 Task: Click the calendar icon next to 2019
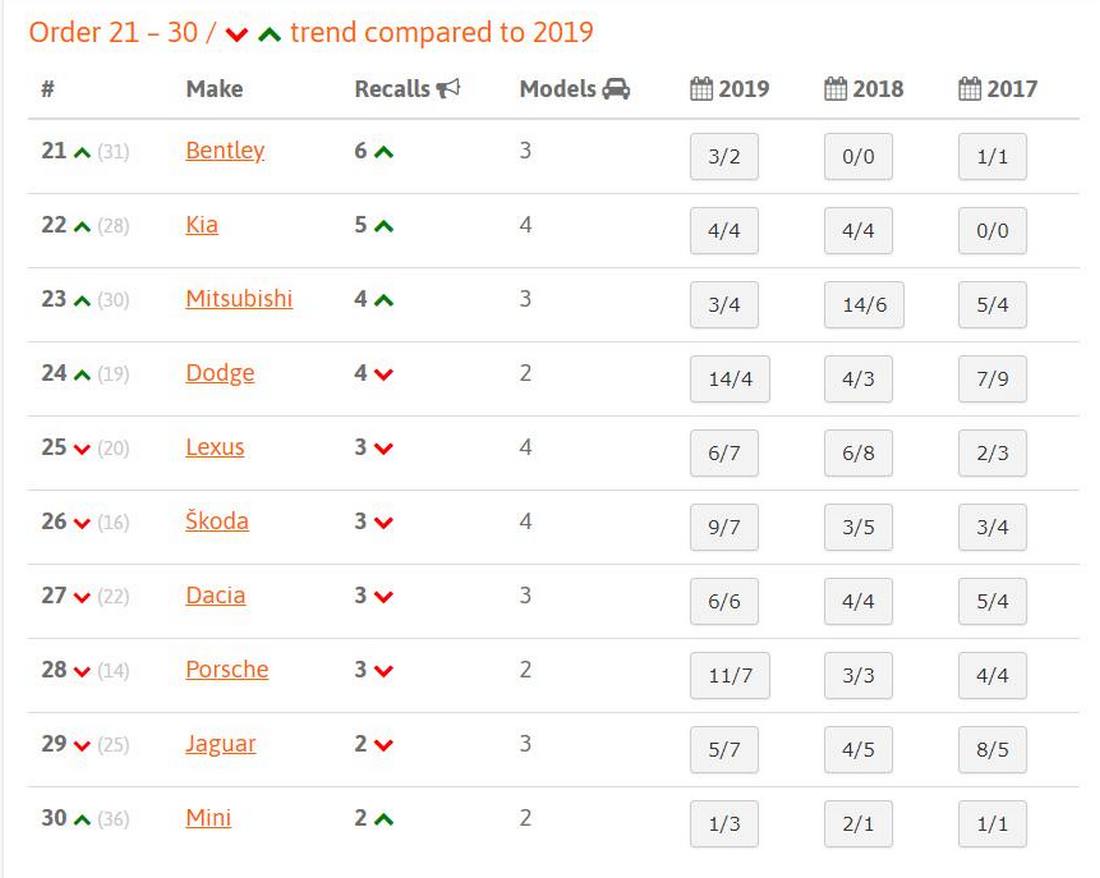click(702, 89)
